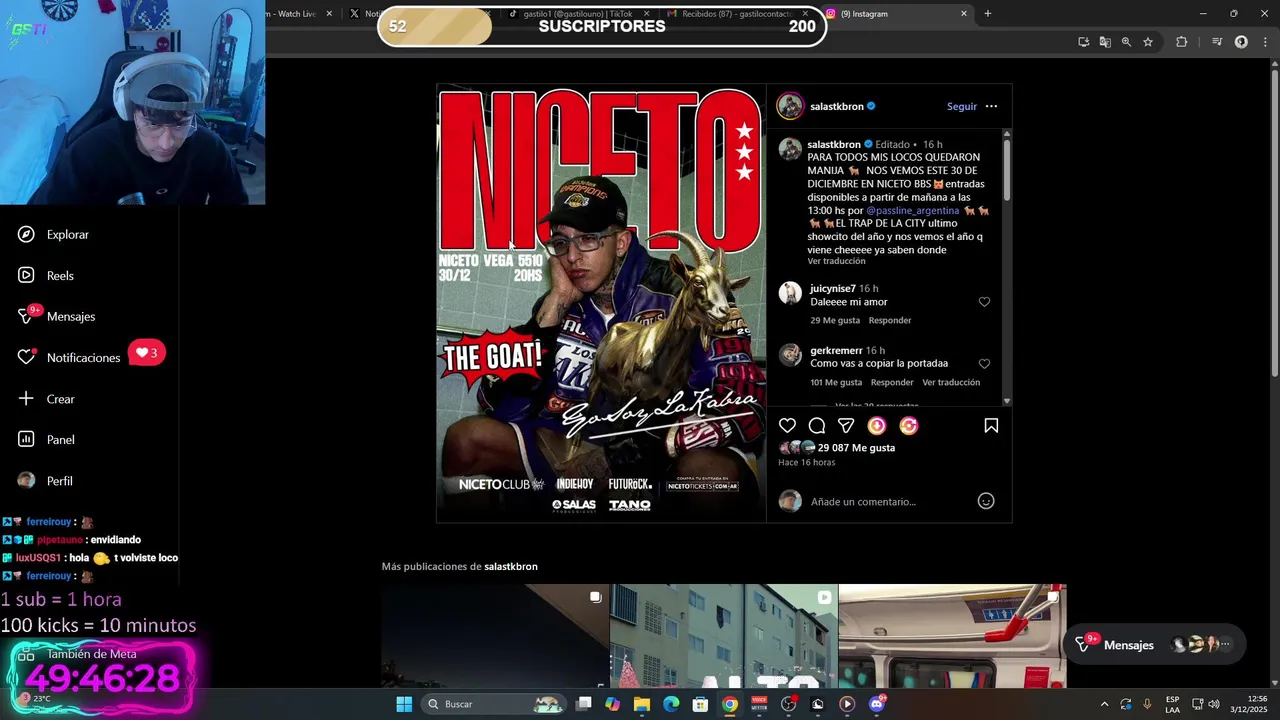Switch to the Recibidos Gmail tab
This screenshot has width=1280, height=720.
click(737, 14)
